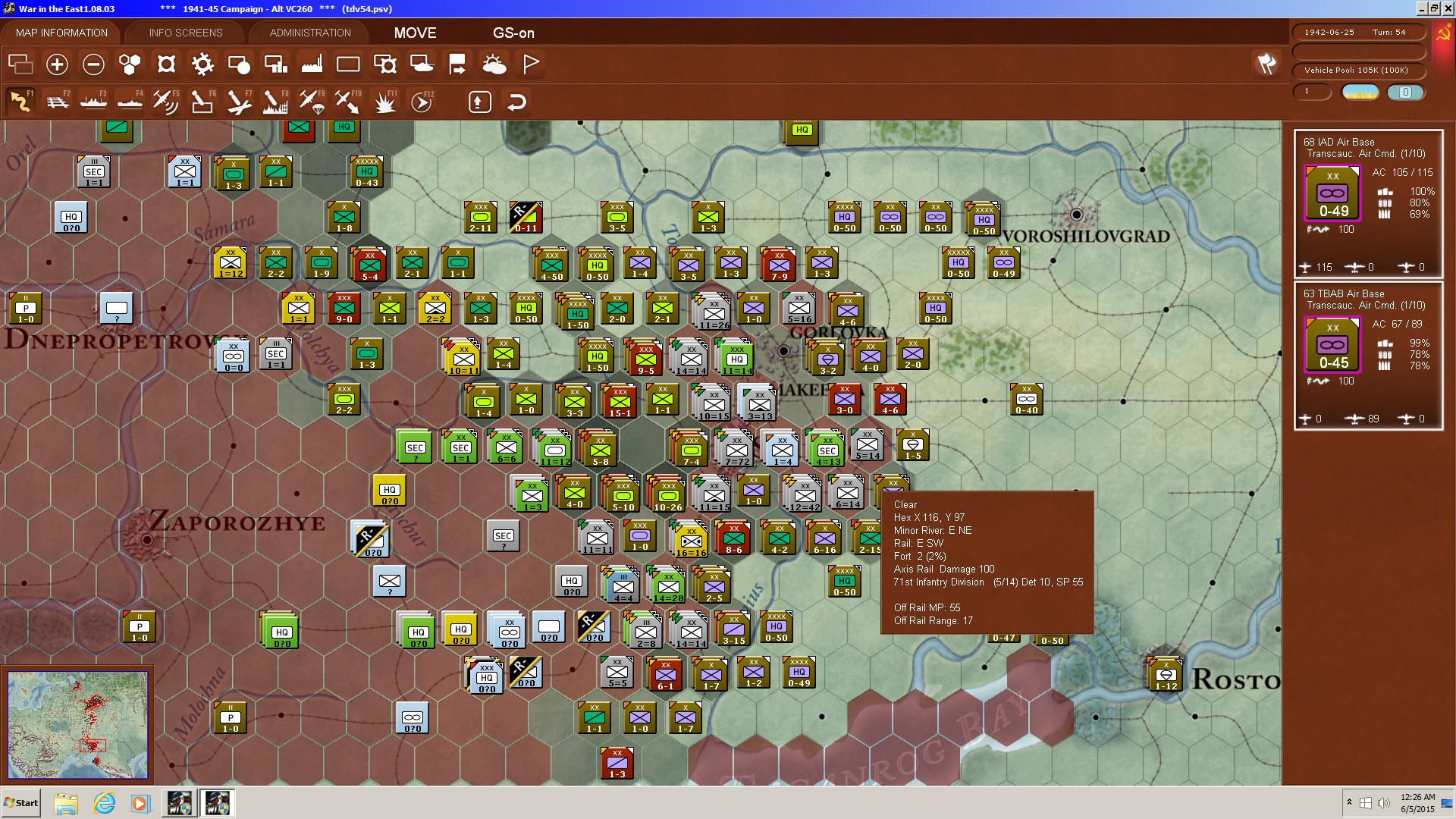
Task: Select the F6 Bomb unit mode icon
Action: 202,102
